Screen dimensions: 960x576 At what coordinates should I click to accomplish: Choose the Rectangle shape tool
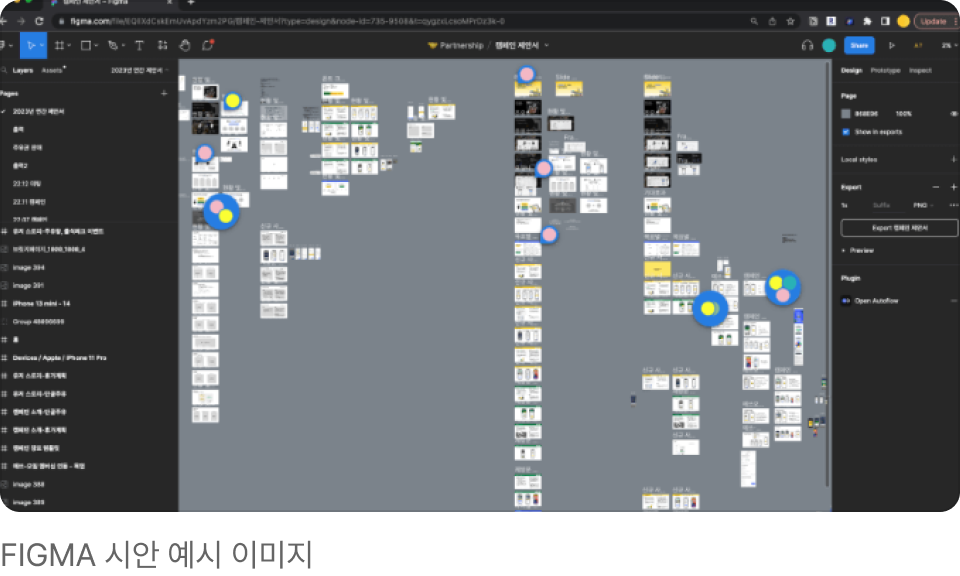point(86,45)
